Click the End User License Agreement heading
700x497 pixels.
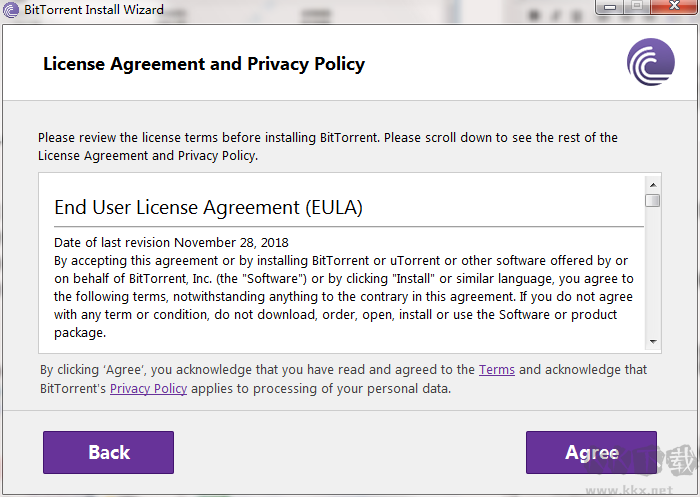click(x=208, y=208)
